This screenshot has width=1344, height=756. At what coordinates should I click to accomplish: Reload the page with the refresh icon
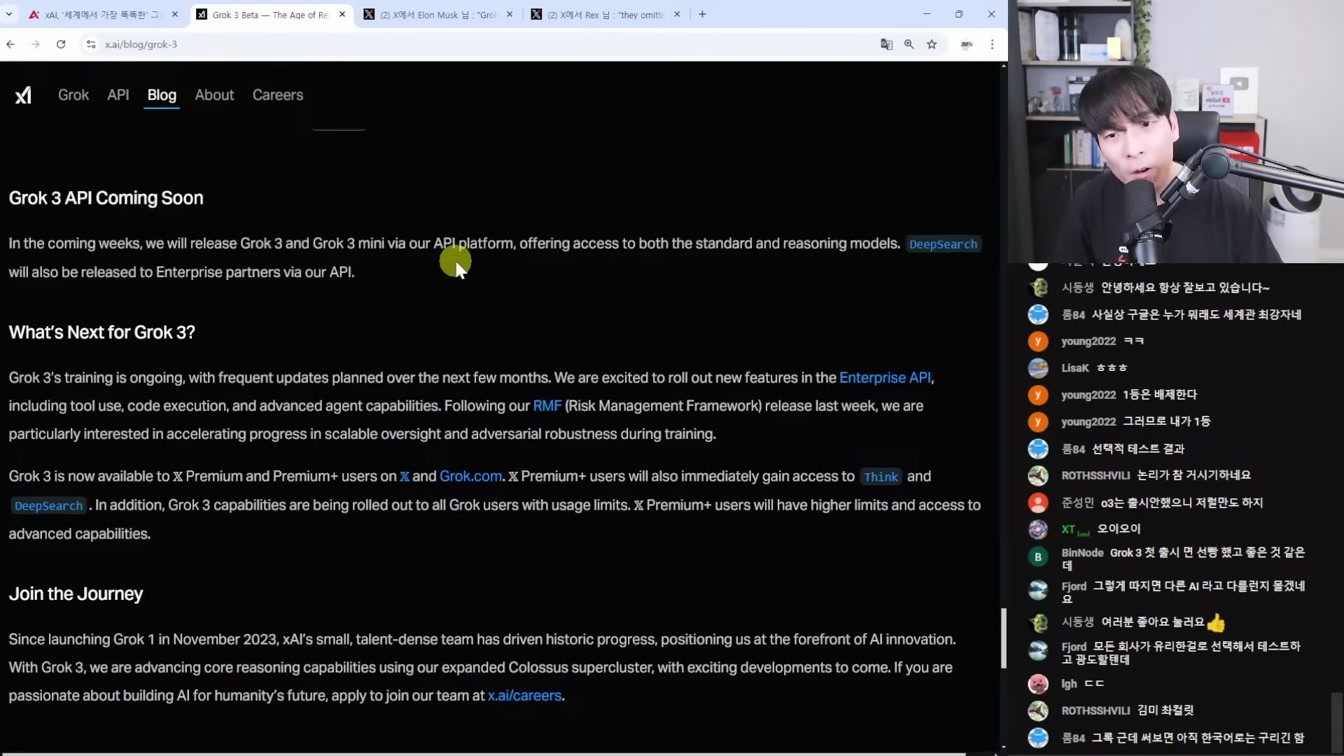61,44
